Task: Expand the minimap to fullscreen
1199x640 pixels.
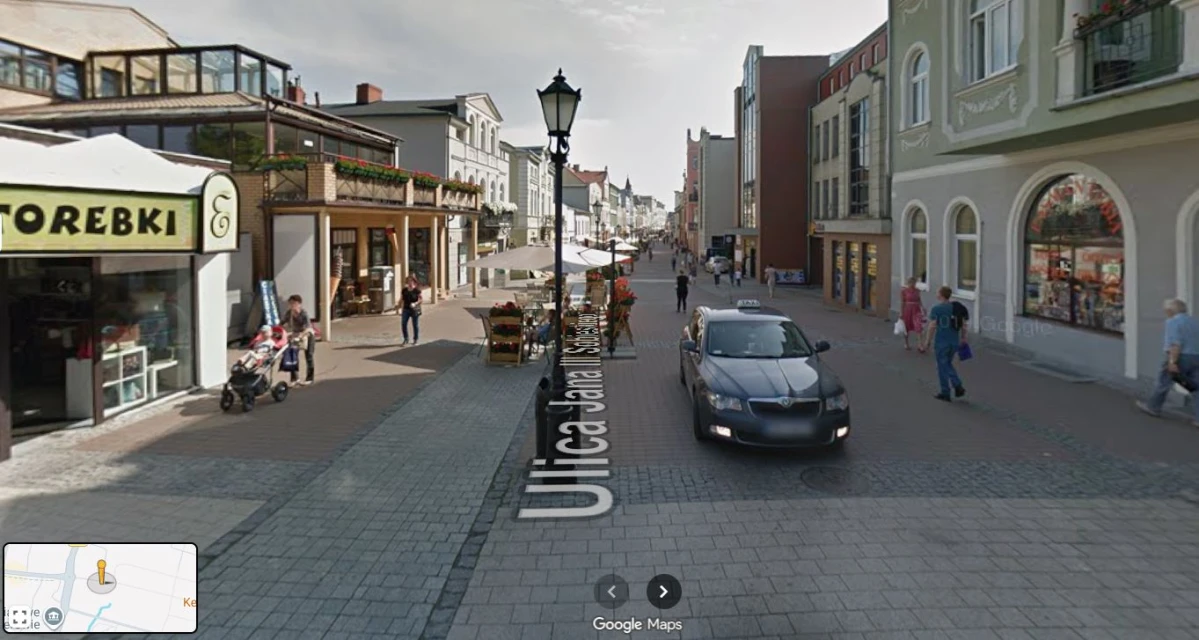Action: click(x=18, y=616)
